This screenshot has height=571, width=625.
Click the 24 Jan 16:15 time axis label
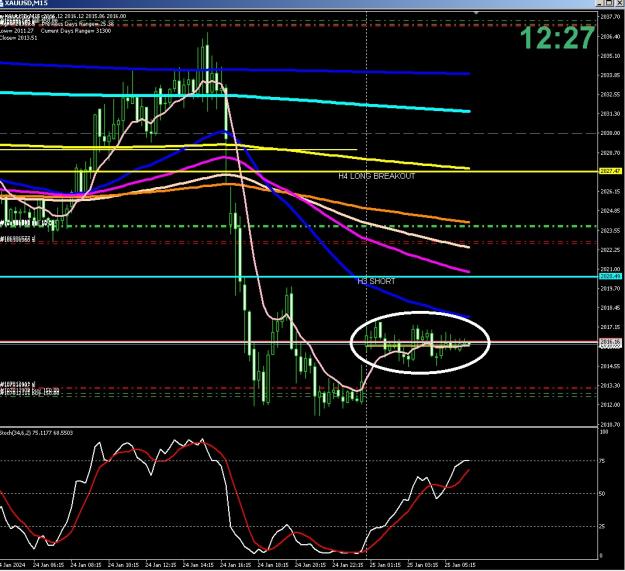coord(236,565)
